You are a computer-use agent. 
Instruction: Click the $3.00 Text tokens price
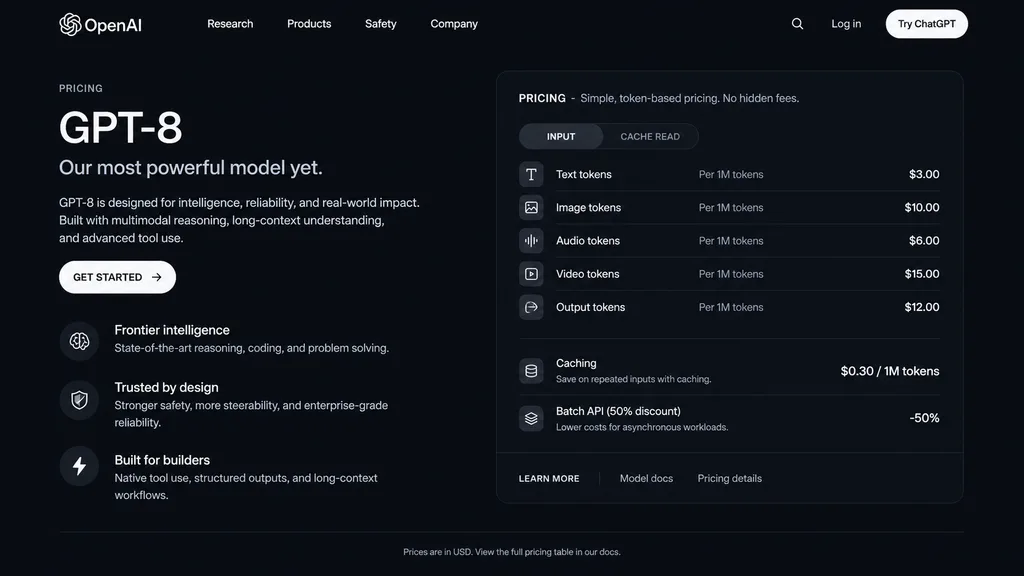pyautogui.click(x=924, y=174)
